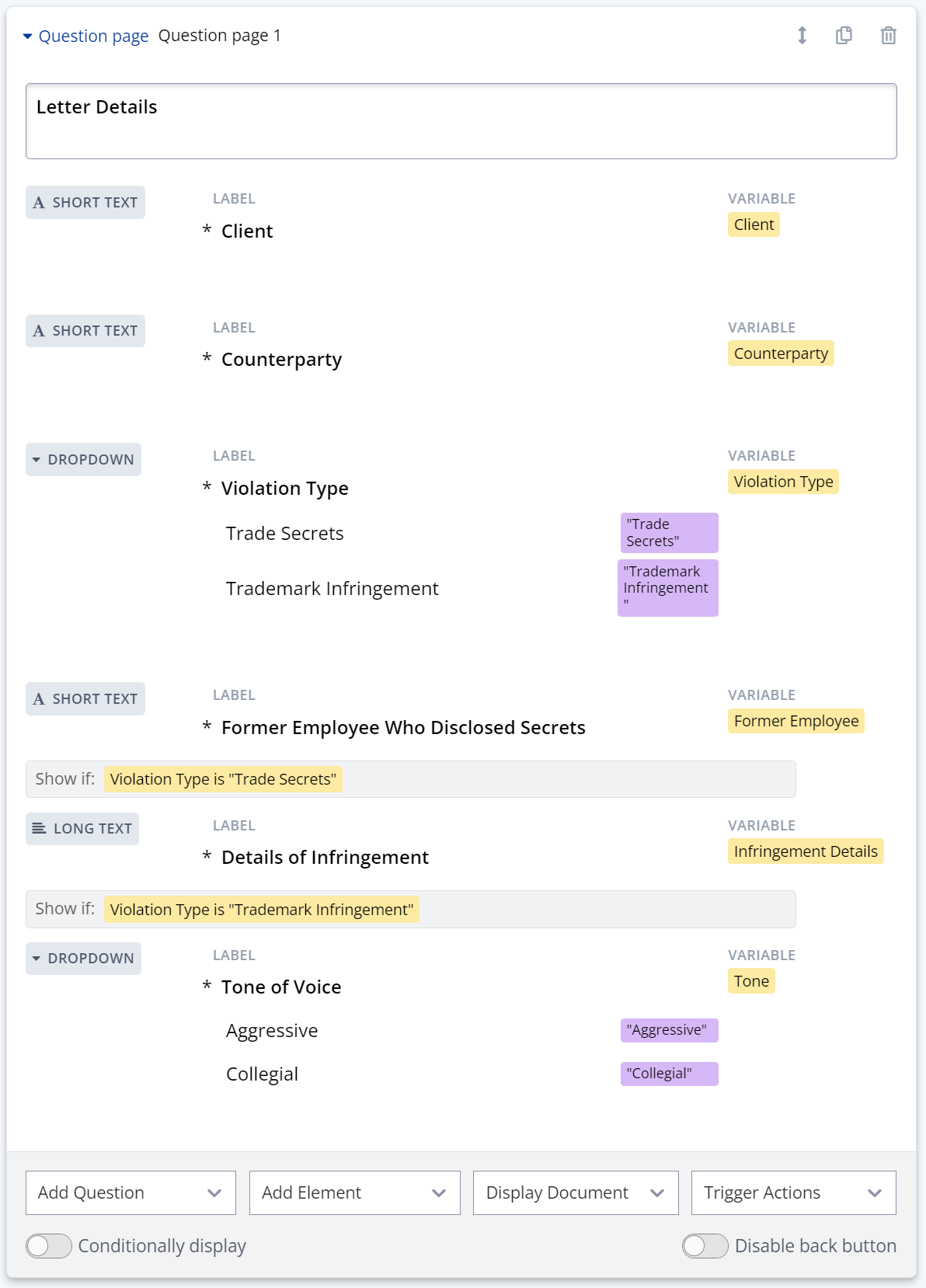
Task: Click the Dropdown type badge for Tone of Voice
Action: [83, 959]
